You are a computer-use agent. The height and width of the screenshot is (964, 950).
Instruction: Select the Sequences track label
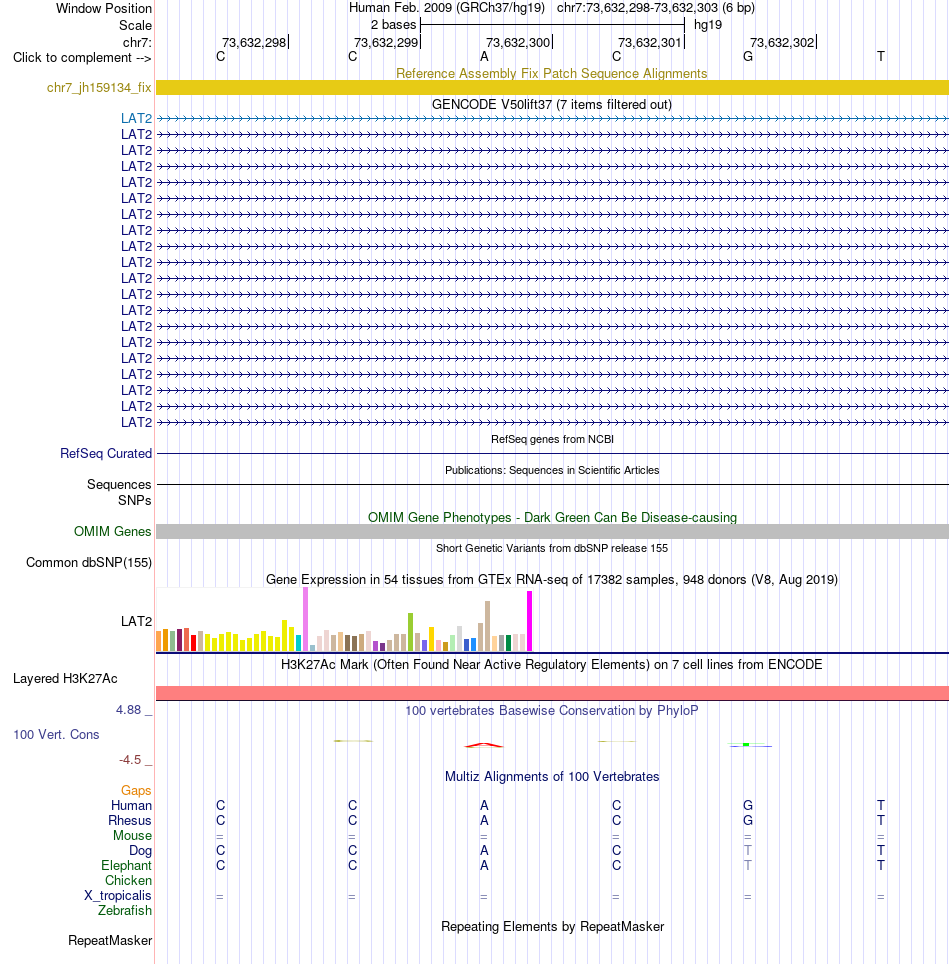pos(119,484)
